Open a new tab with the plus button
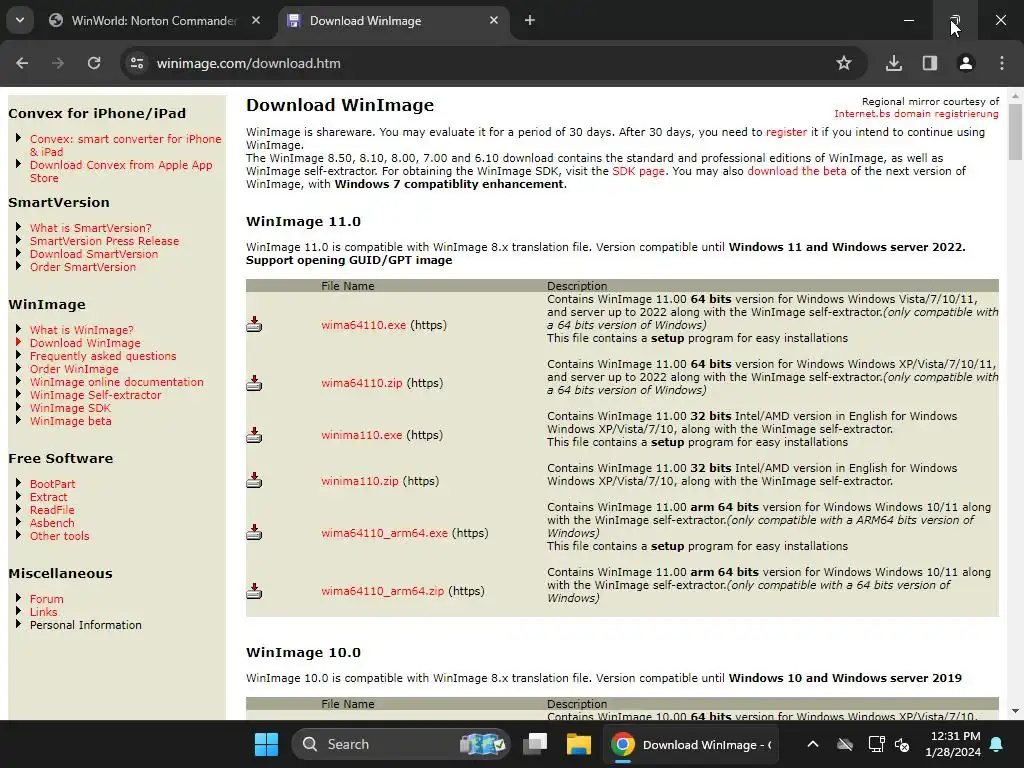 coord(530,20)
